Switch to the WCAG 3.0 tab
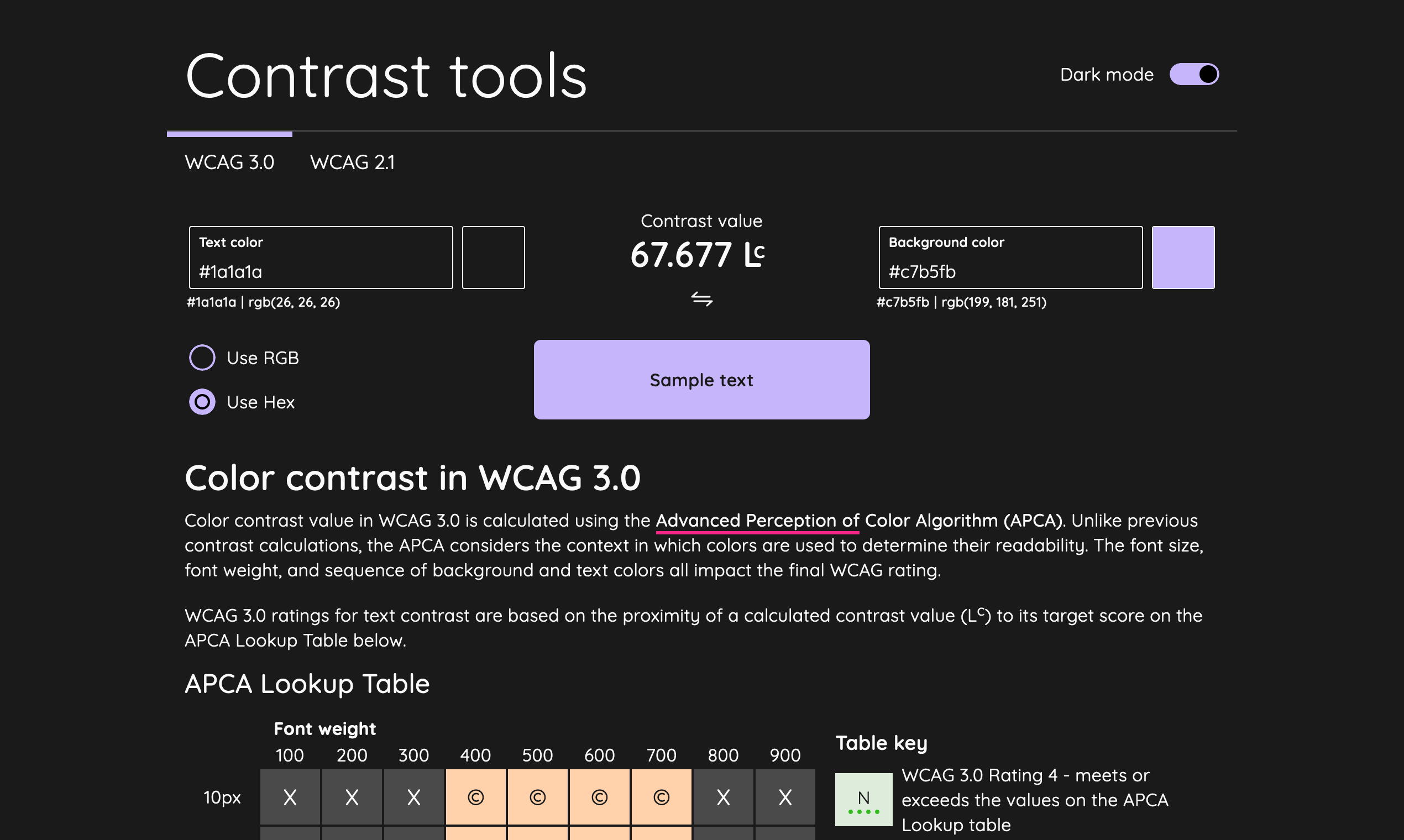 click(x=229, y=162)
